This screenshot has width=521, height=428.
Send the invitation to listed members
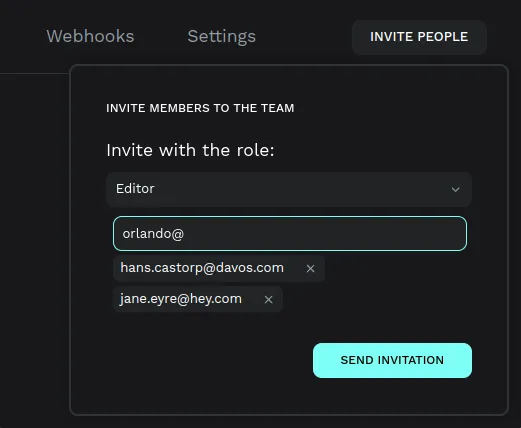click(x=392, y=360)
